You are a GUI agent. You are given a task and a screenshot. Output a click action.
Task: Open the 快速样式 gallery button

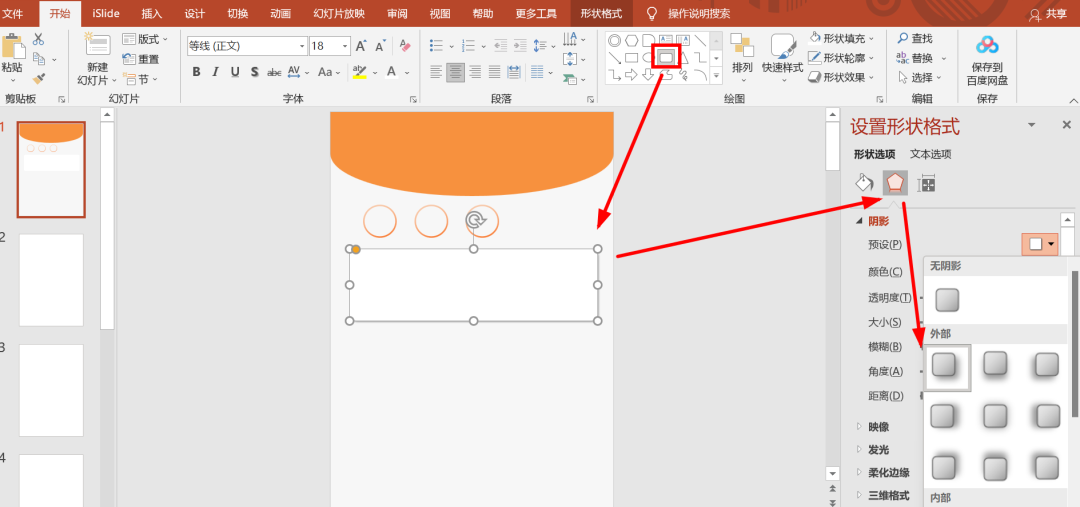click(782, 59)
